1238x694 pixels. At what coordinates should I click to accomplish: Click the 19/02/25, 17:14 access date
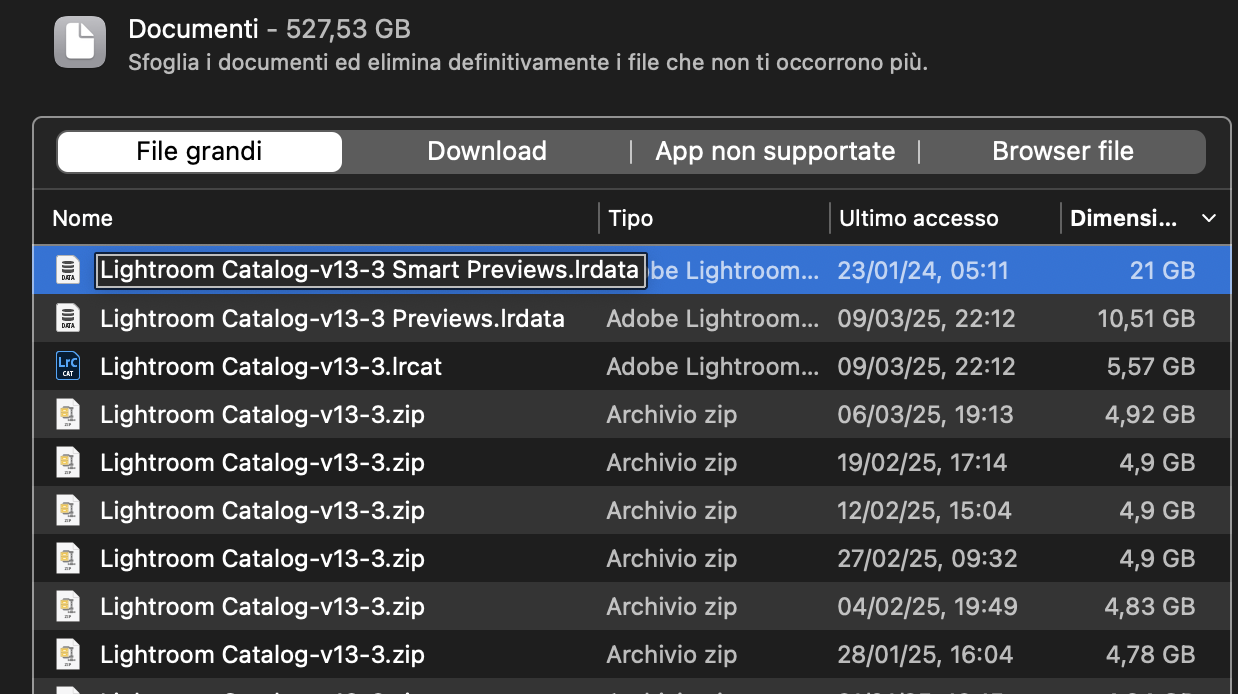922,462
